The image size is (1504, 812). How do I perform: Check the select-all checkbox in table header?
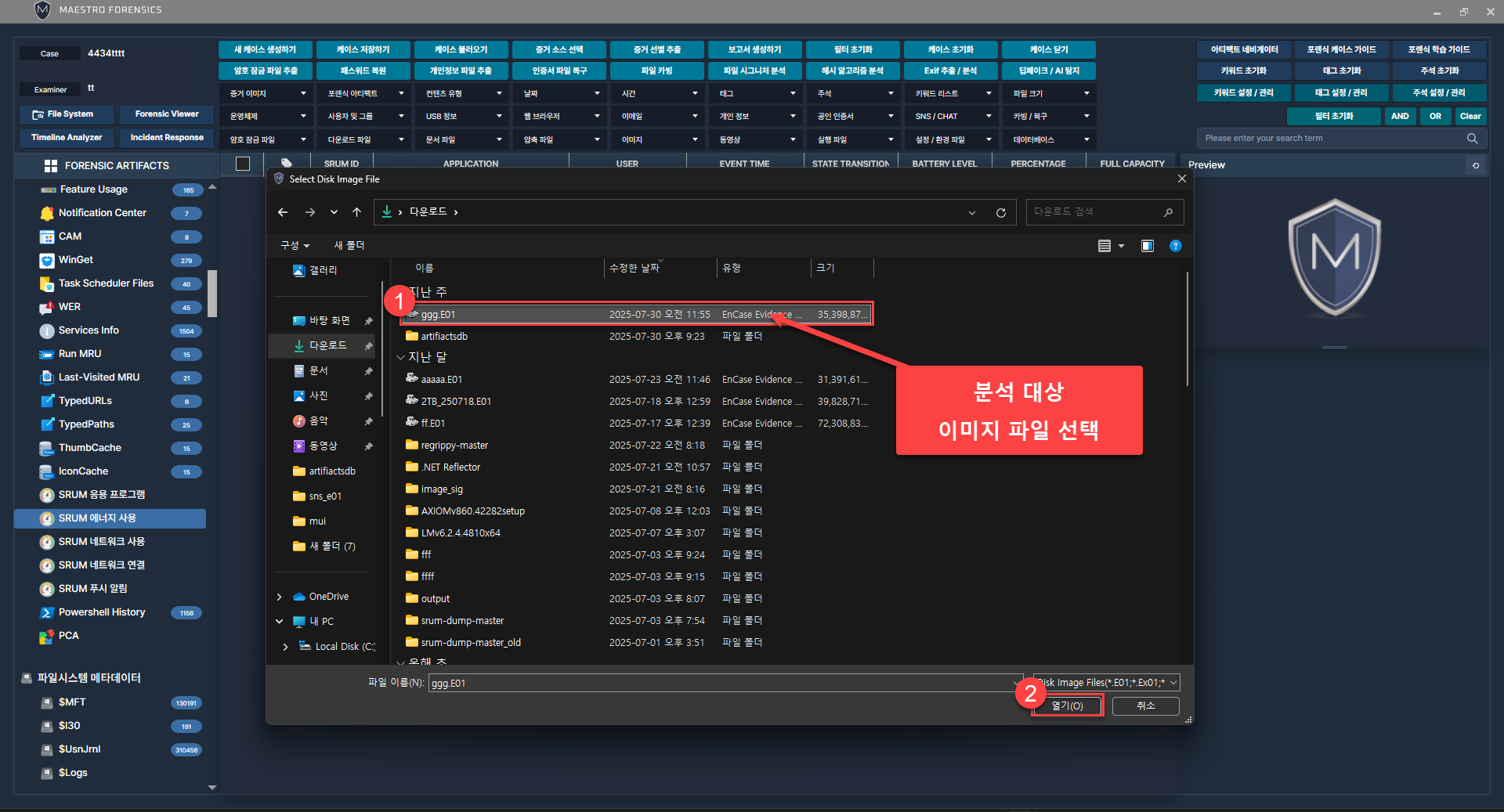[243, 164]
